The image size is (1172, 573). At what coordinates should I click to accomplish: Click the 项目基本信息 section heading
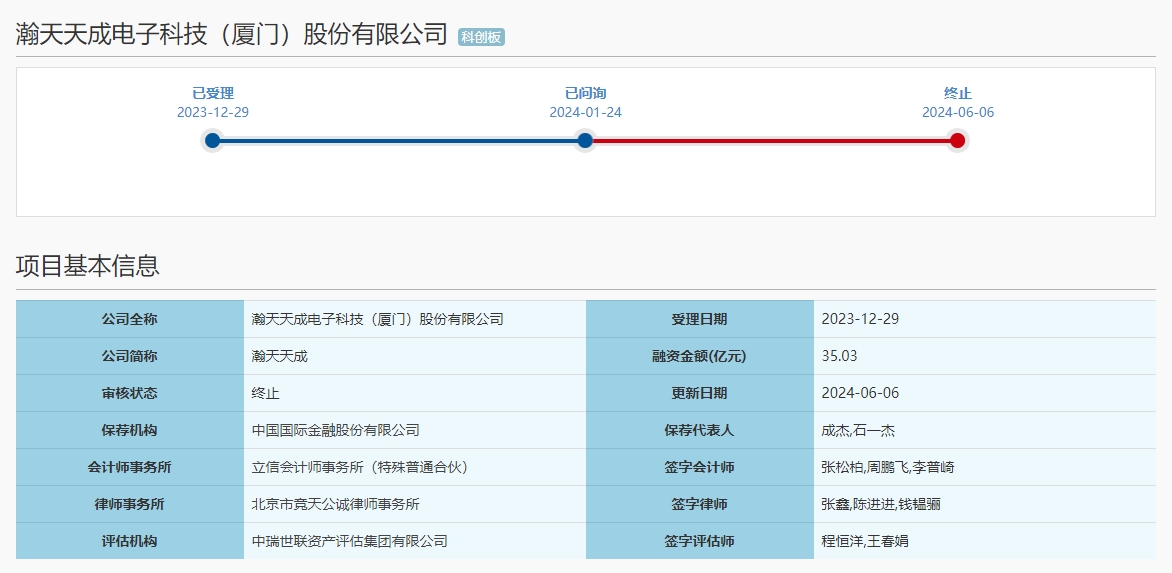point(87,266)
